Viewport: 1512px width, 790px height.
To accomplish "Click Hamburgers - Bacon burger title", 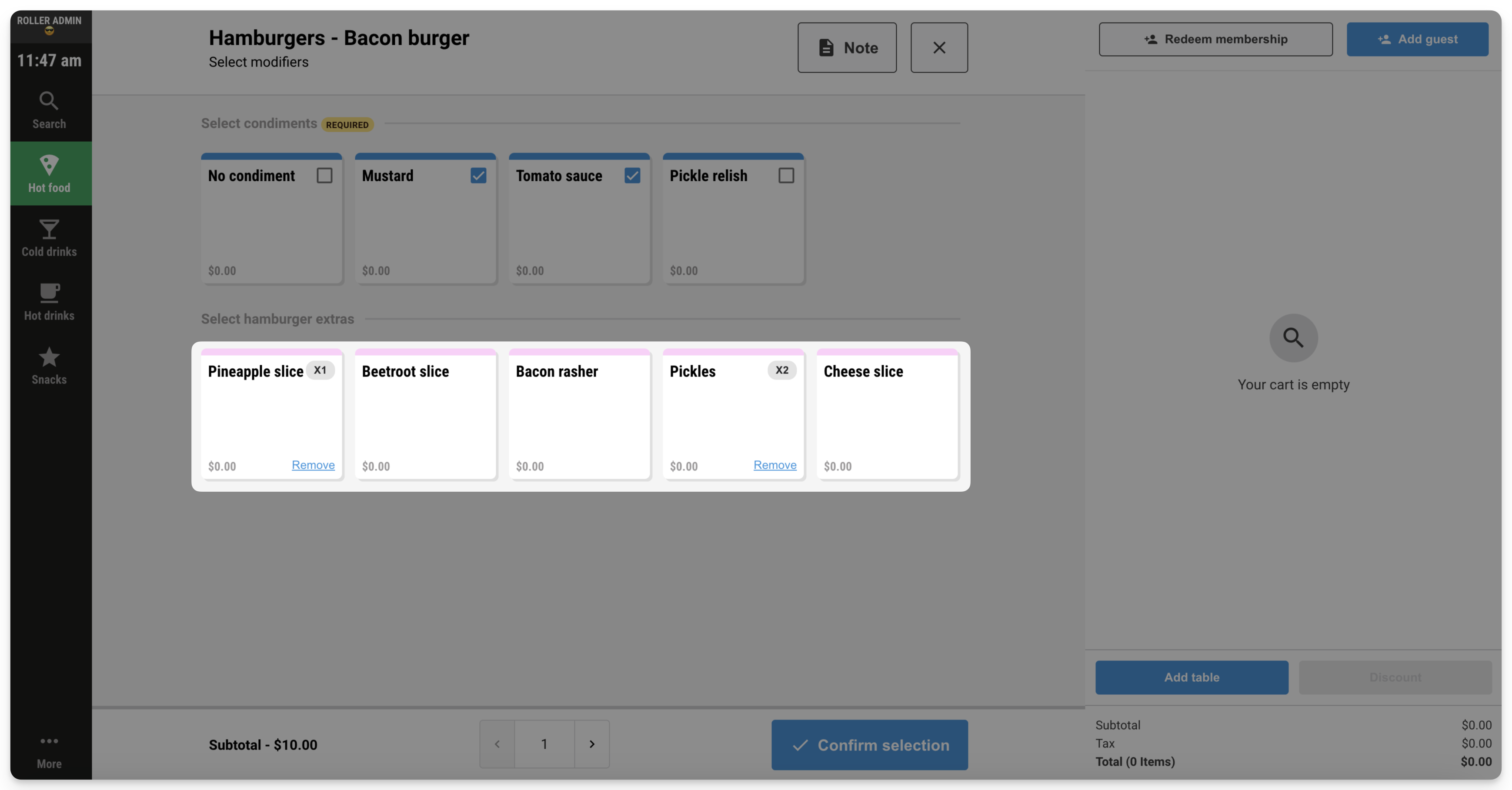I will (x=339, y=37).
